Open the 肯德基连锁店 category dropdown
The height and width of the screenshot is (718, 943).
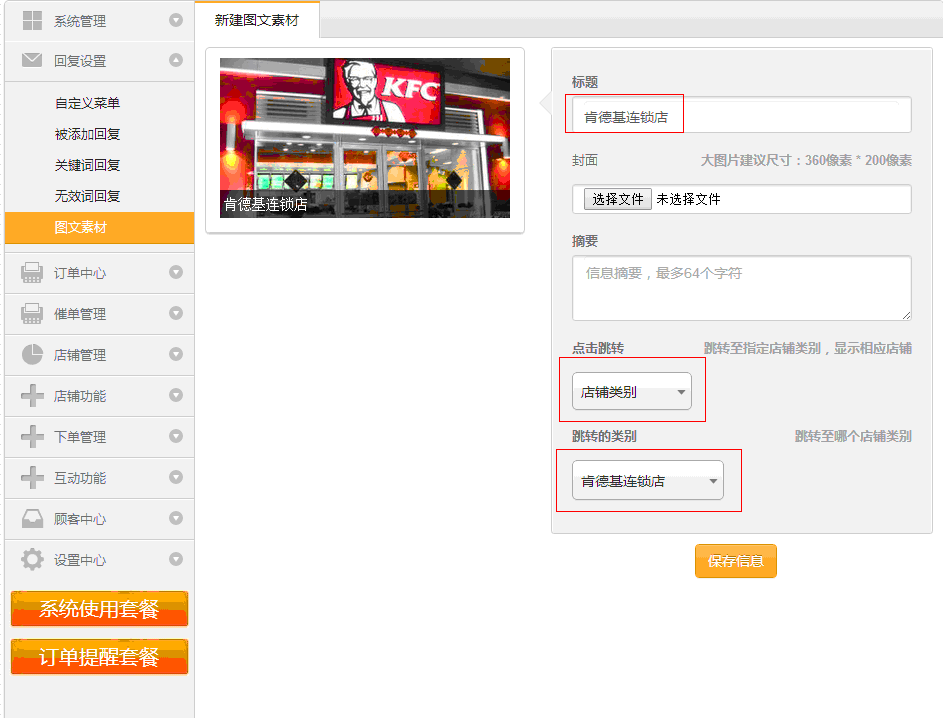pos(648,480)
